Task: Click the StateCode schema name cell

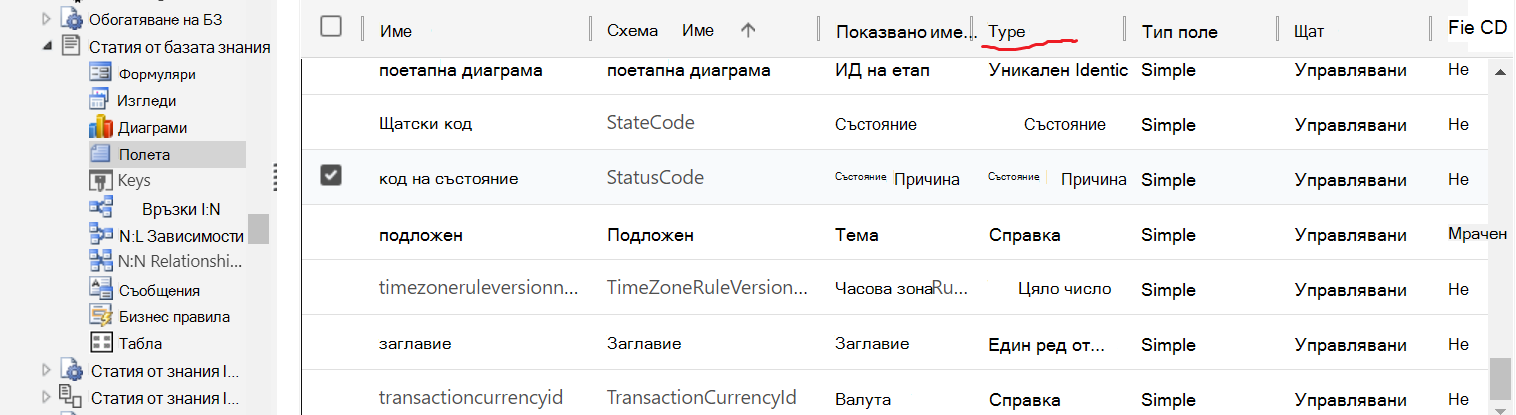Action: (650, 123)
